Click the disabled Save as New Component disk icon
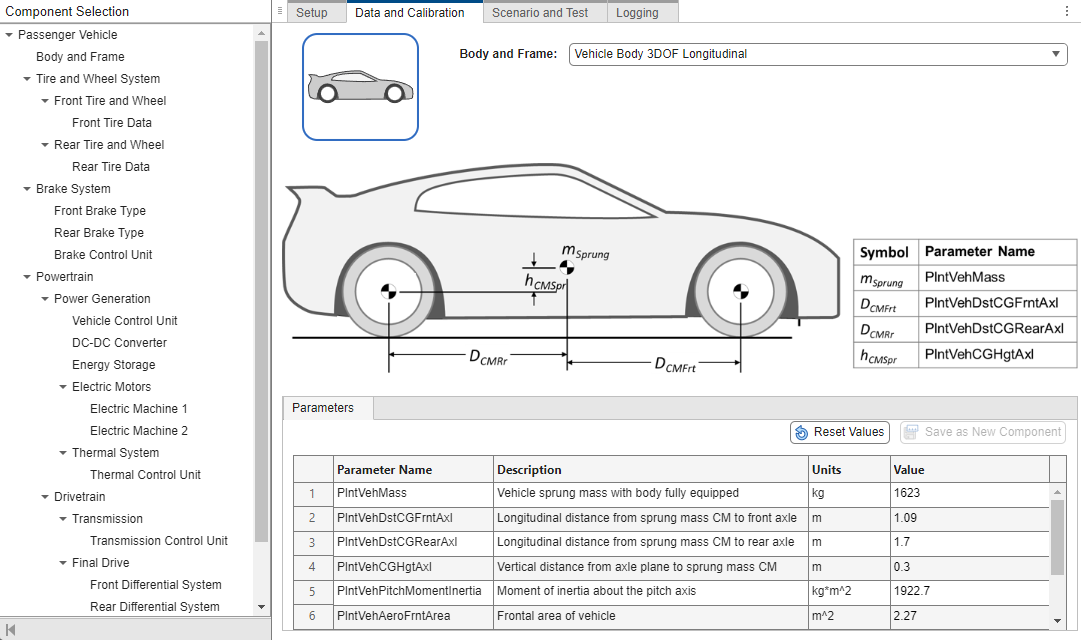The height and width of the screenshot is (640, 1081). tap(910, 432)
